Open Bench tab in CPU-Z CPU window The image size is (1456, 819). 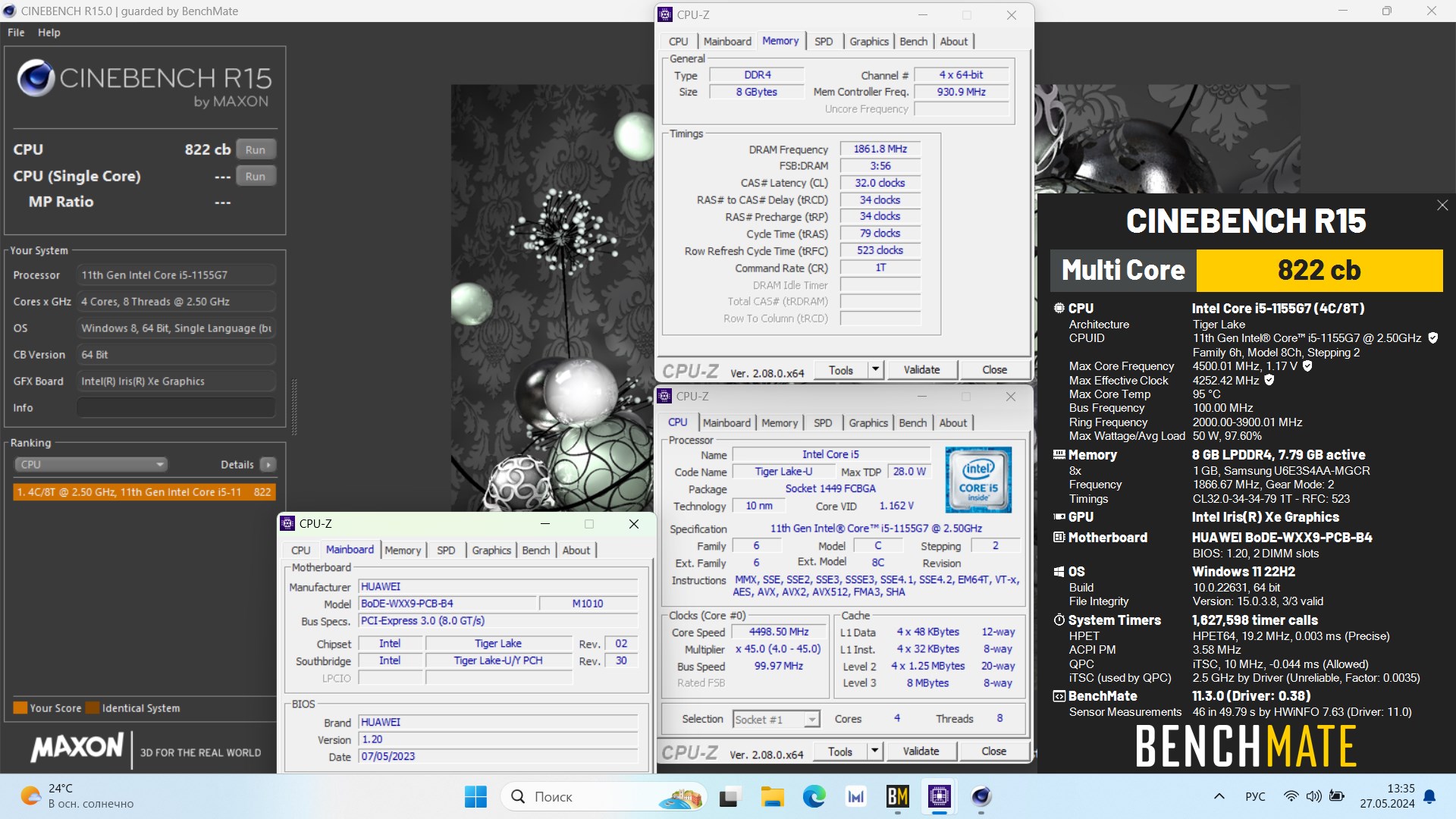point(913,423)
